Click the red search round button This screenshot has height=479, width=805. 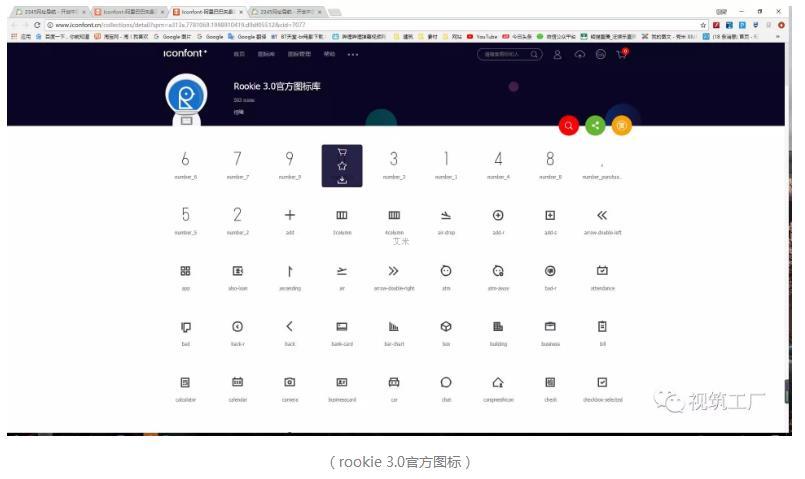[x=568, y=126]
